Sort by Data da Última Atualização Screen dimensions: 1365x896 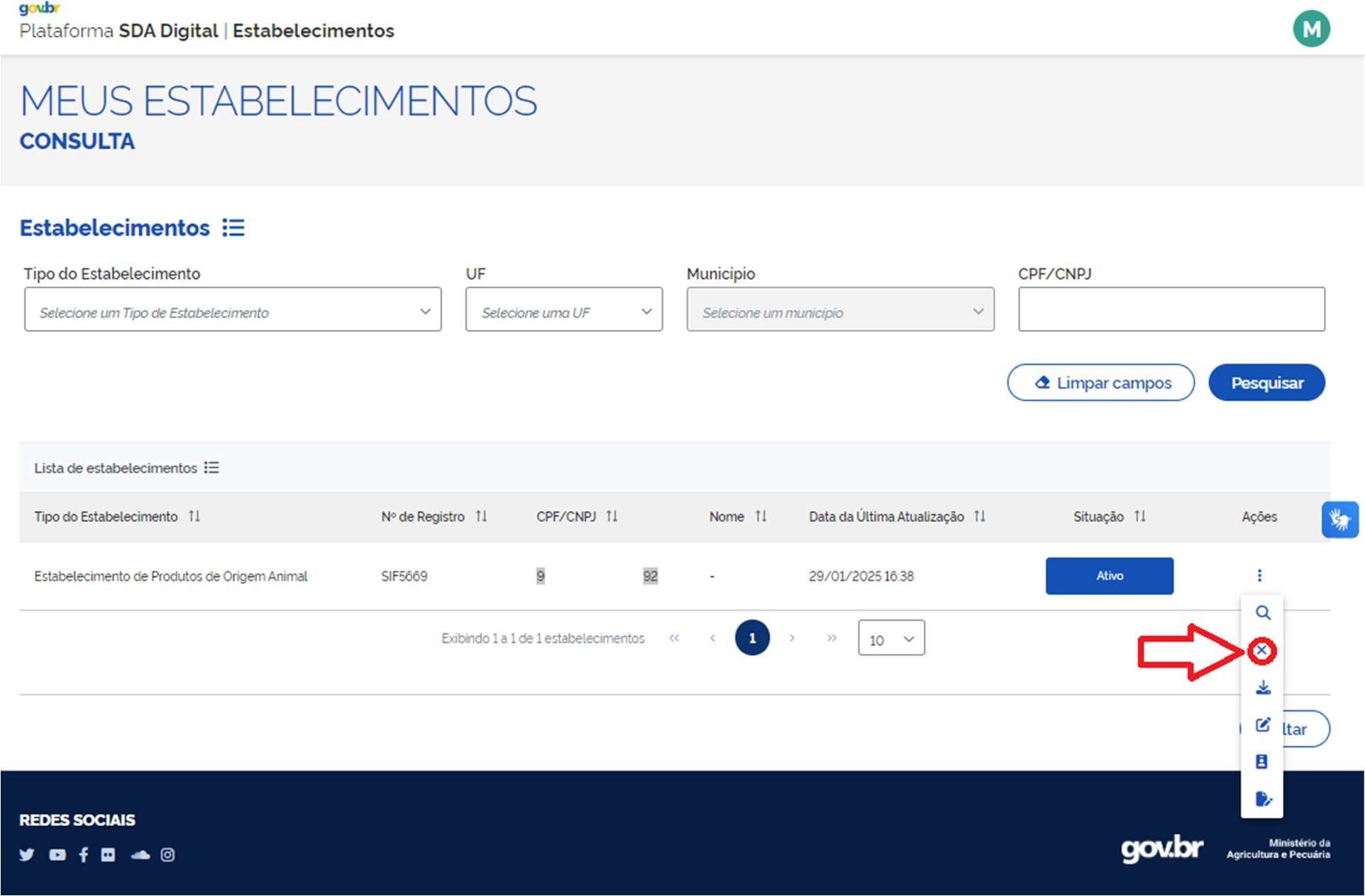[979, 516]
